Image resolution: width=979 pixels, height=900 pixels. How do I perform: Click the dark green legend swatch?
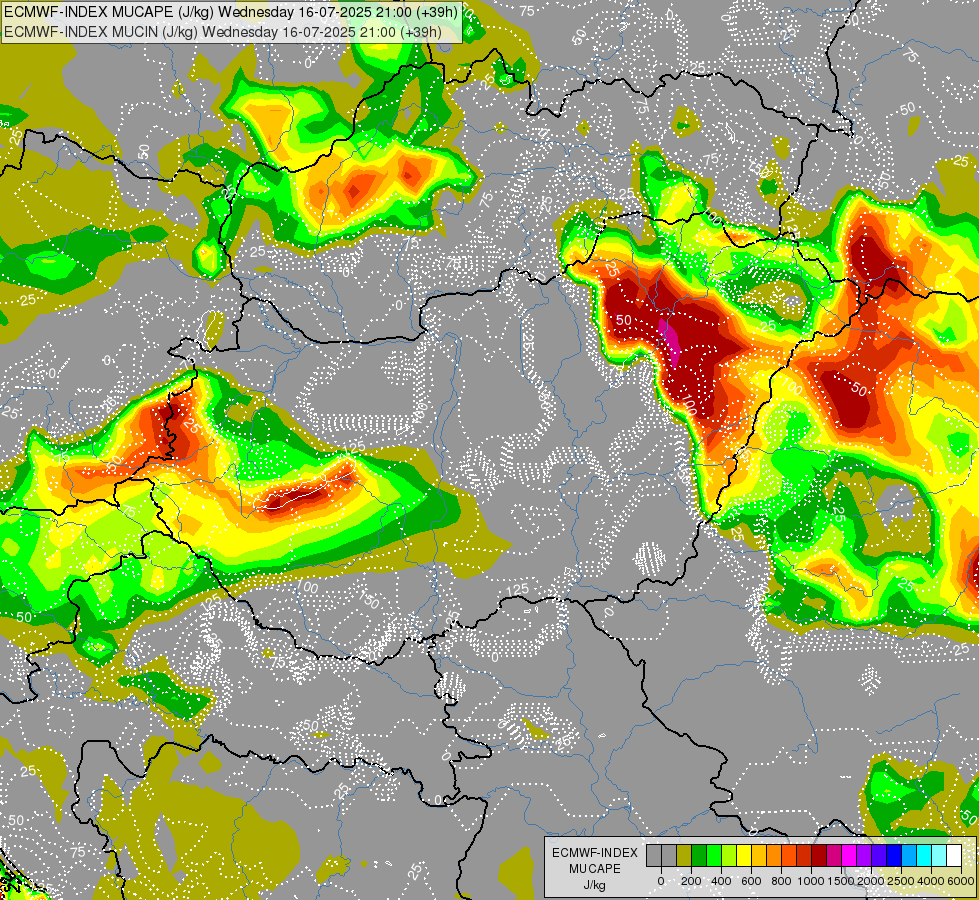pyautogui.click(x=699, y=855)
